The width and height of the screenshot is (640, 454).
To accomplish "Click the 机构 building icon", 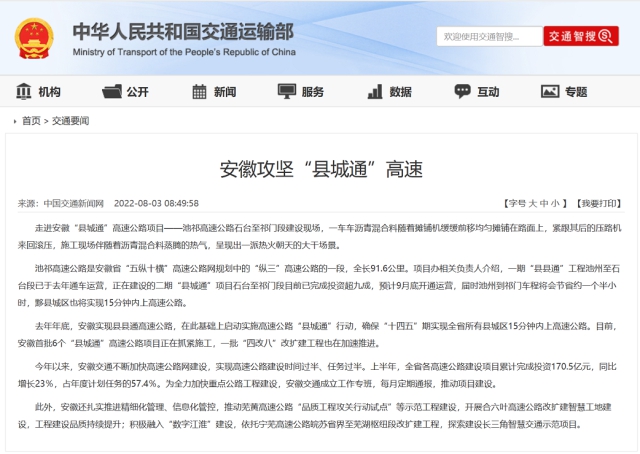I will click(x=23, y=92).
